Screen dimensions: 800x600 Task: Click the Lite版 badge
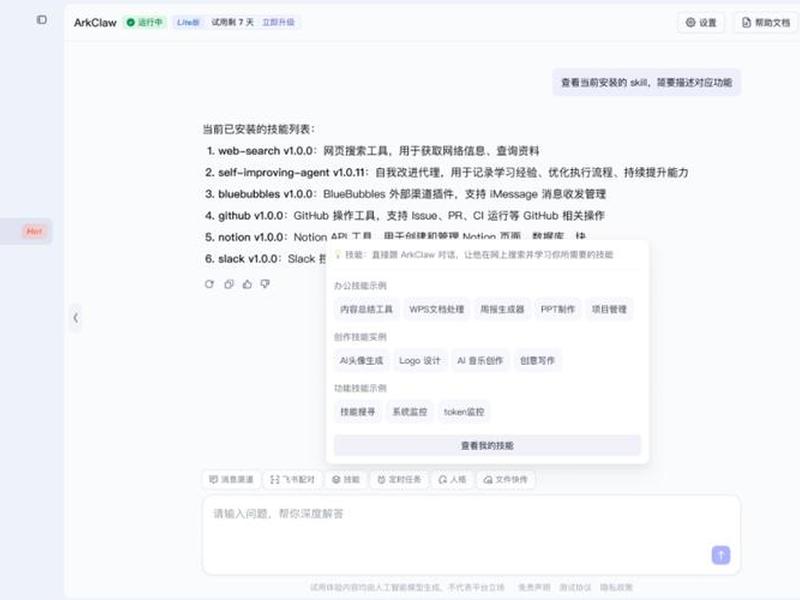click(188, 22)
